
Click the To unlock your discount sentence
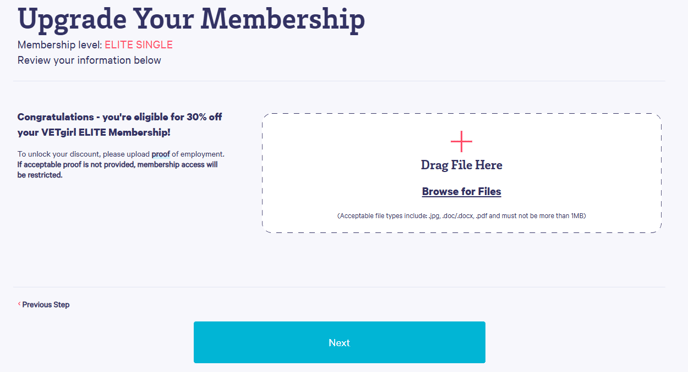(121, 154)
